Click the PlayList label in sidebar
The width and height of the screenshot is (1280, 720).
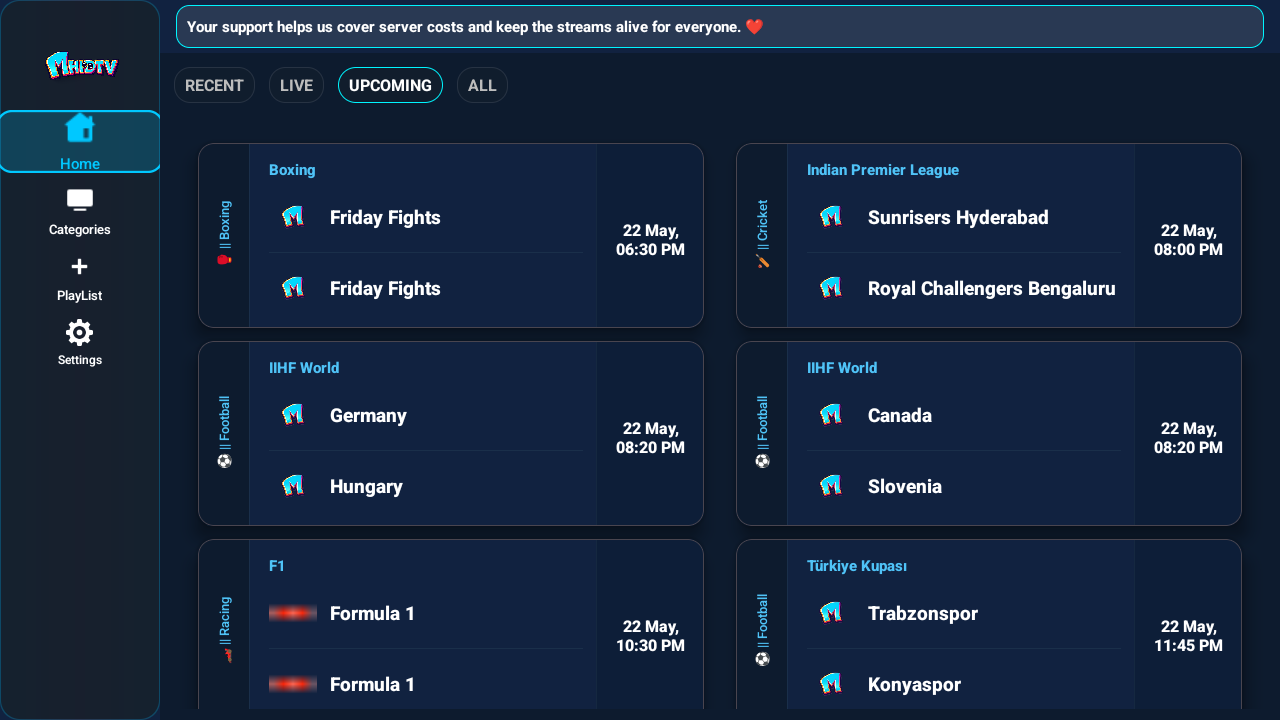click(80, 296)
